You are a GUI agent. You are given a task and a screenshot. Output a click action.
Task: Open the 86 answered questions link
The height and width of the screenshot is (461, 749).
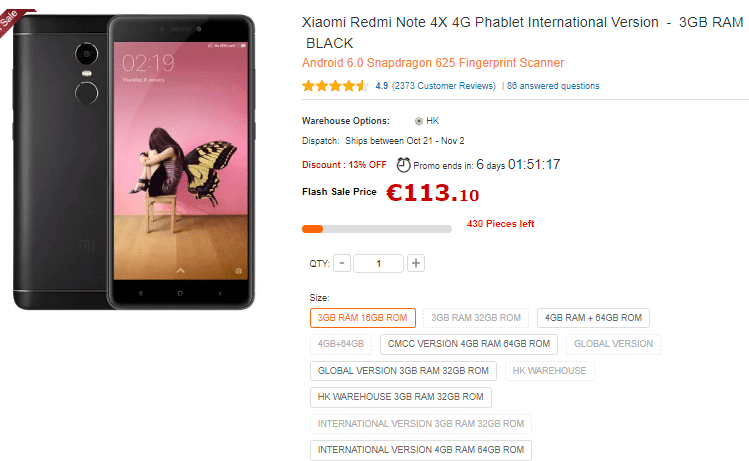click(553, 86)
